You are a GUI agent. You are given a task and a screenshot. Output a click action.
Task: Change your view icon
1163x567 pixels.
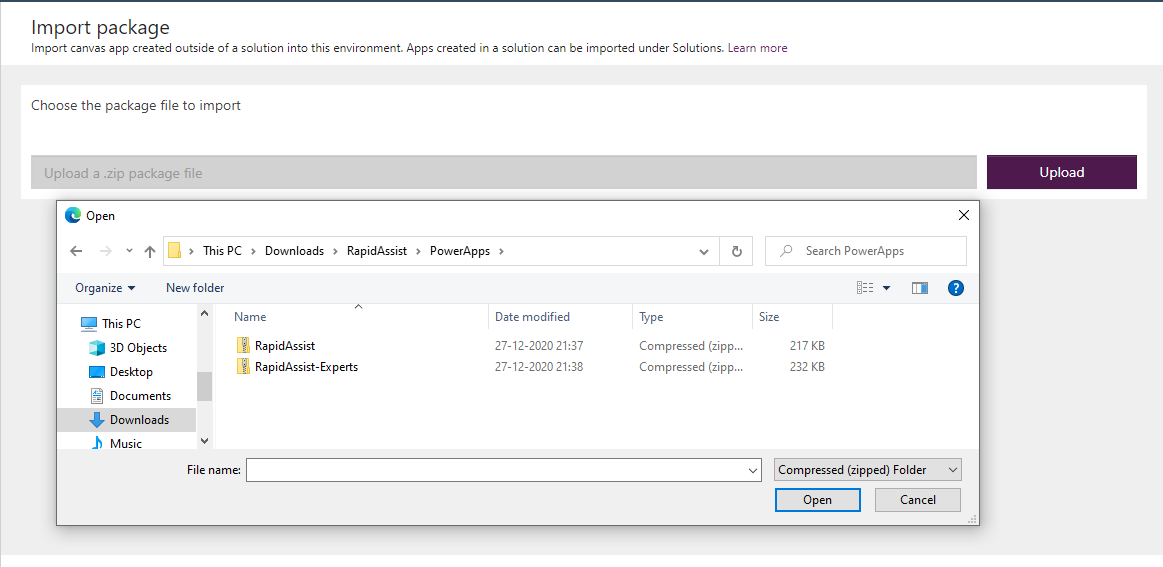coord(865,288)
